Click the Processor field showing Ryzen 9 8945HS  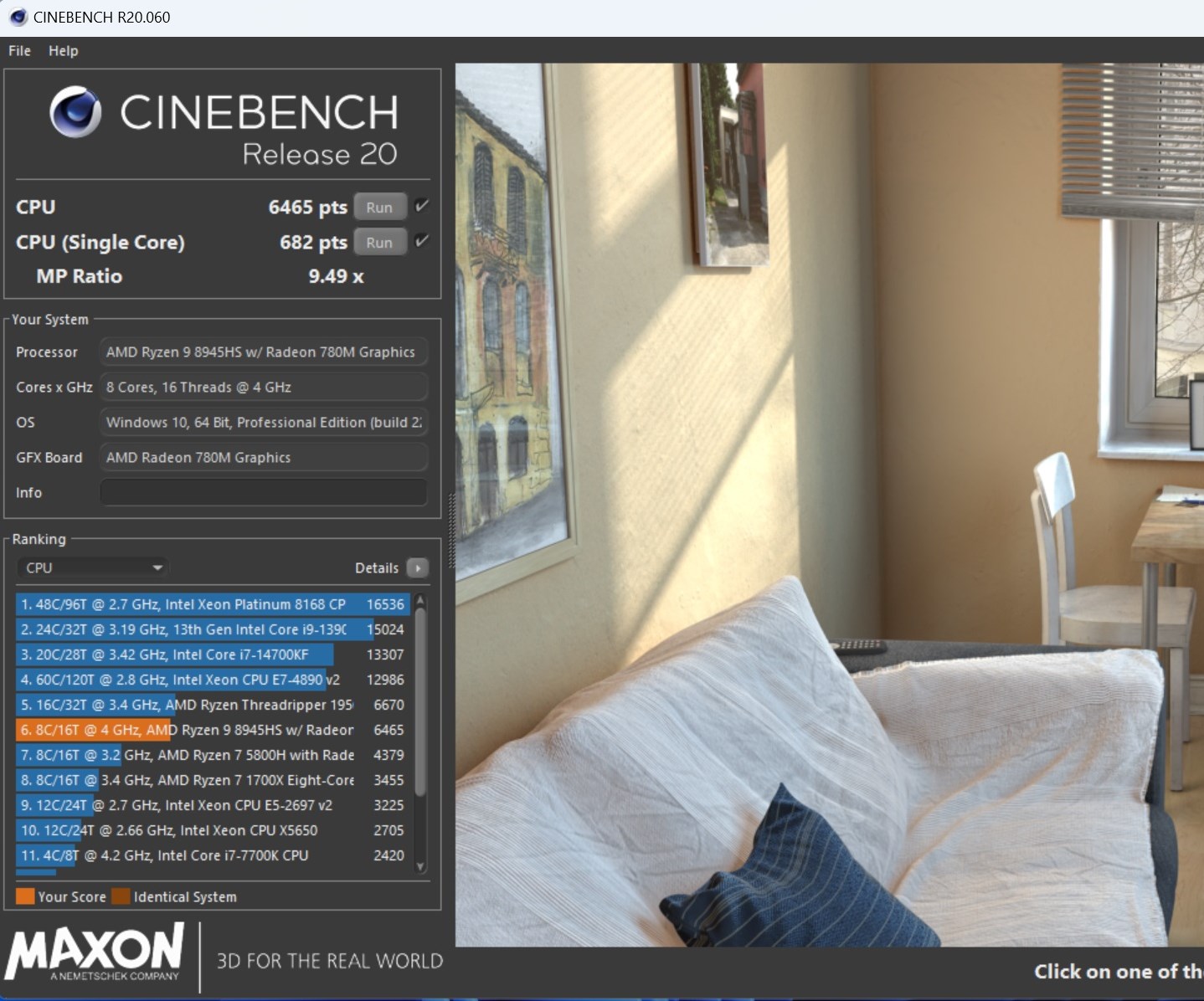tap(264, 352)
